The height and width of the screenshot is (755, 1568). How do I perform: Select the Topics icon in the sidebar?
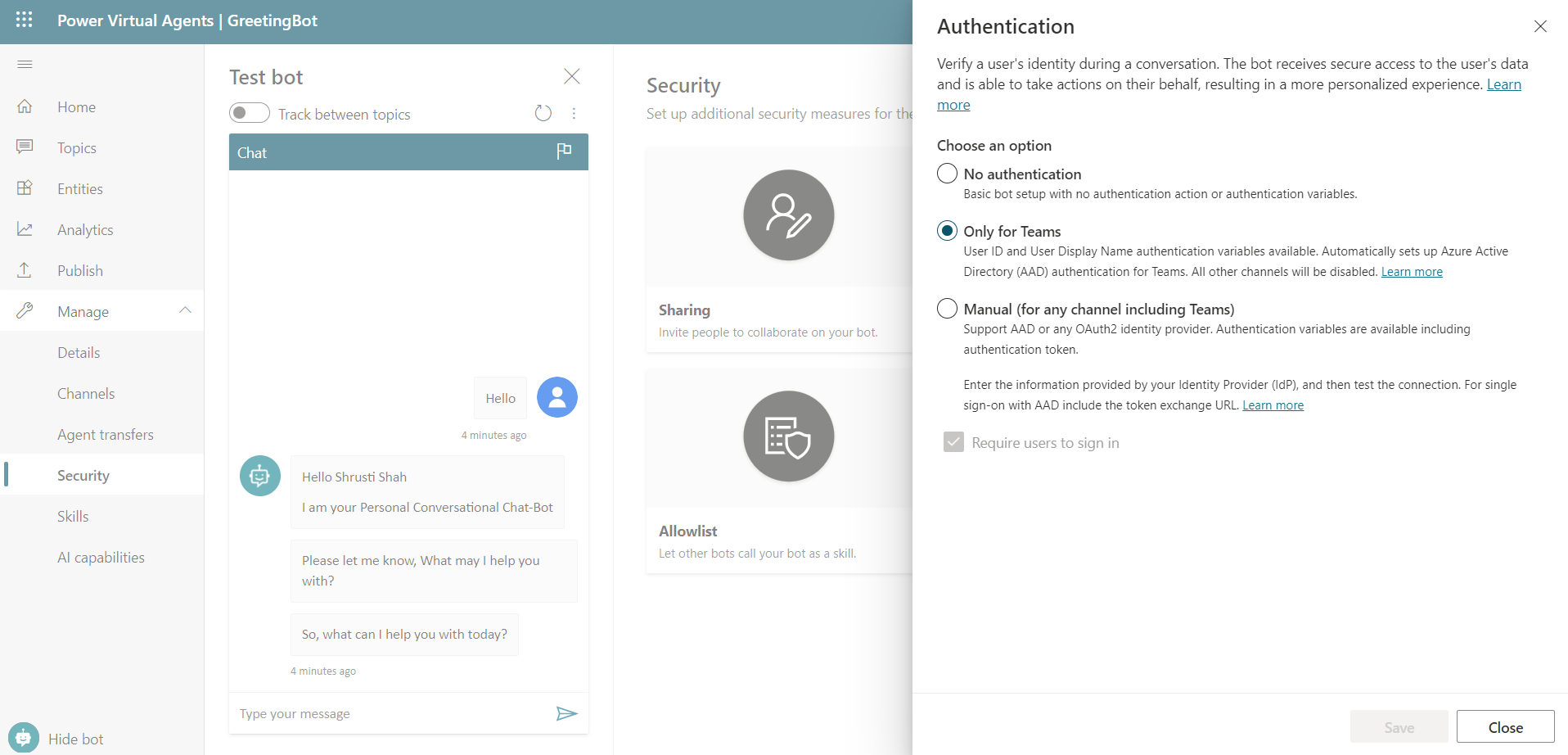coord(25,147)
